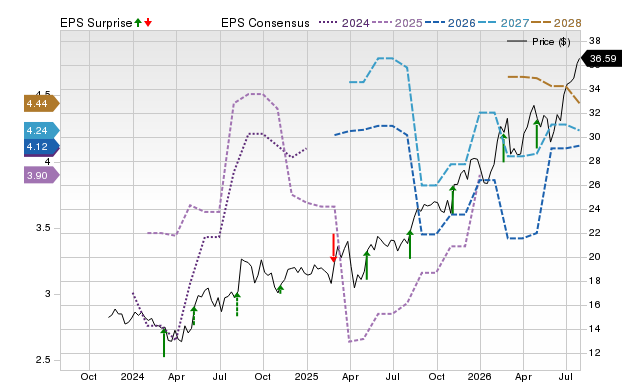640x382 pixels.
Task: Click the 2026 x-axis label
Action: coord(480,376)
